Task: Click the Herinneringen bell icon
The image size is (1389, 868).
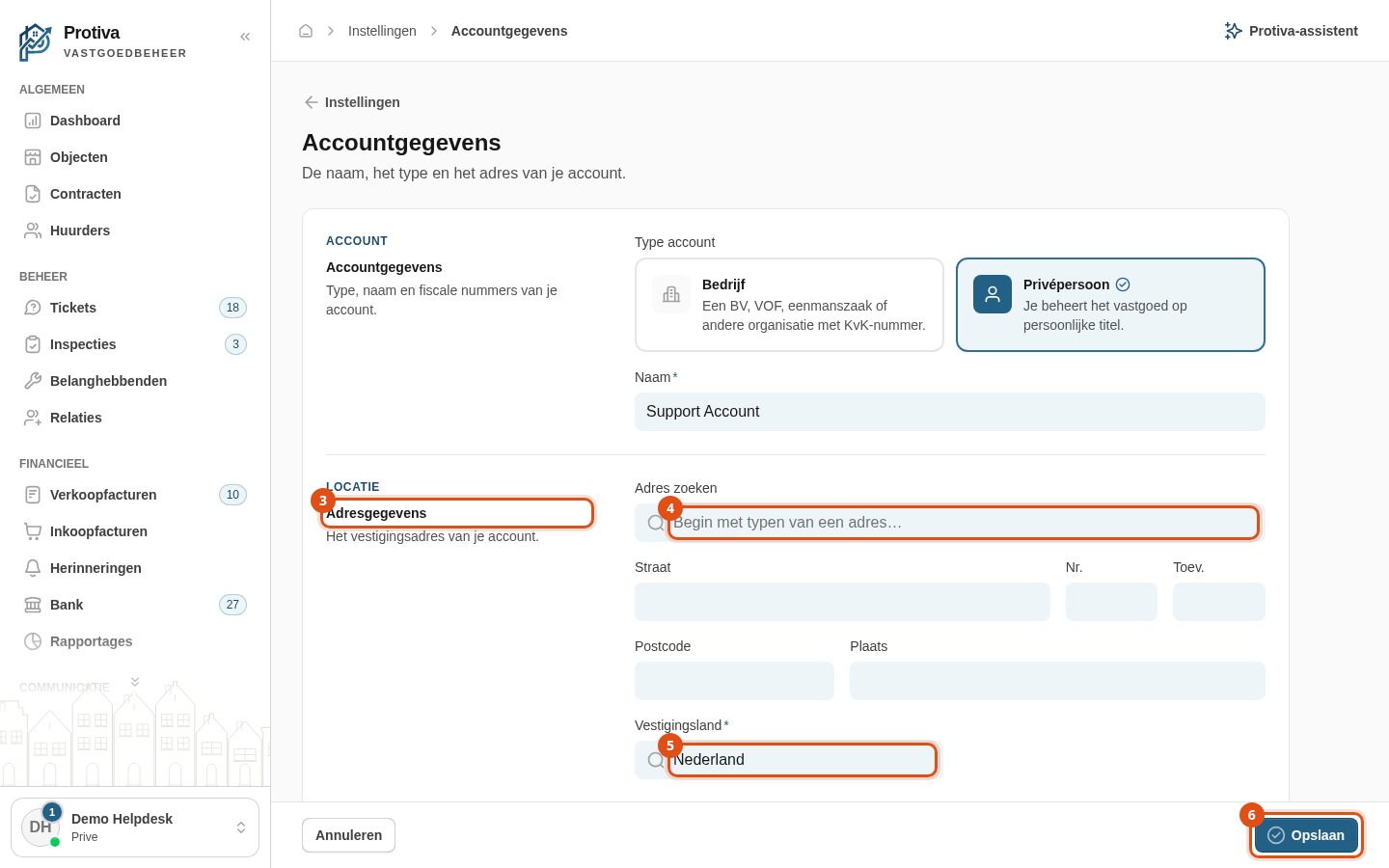Action: click(33, 568)
